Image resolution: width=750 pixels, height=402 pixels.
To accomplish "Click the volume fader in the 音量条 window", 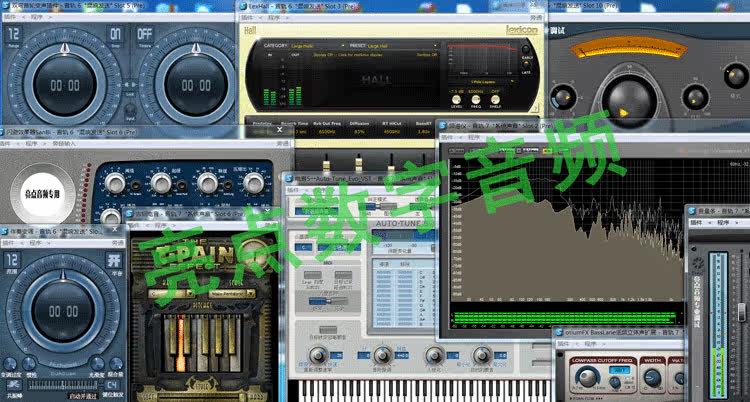I will click(742, 313).
